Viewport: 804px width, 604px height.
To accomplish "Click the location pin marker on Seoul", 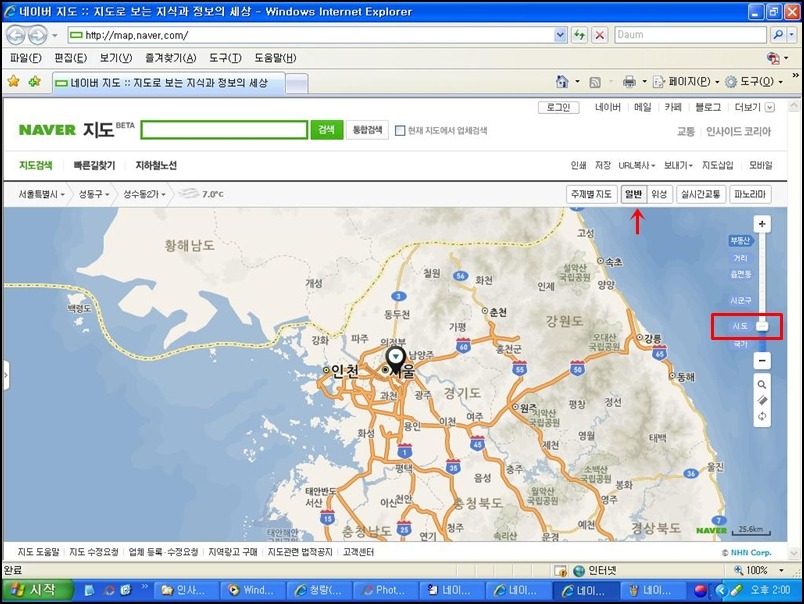I will pyautogui.click(x=396, y=359).
